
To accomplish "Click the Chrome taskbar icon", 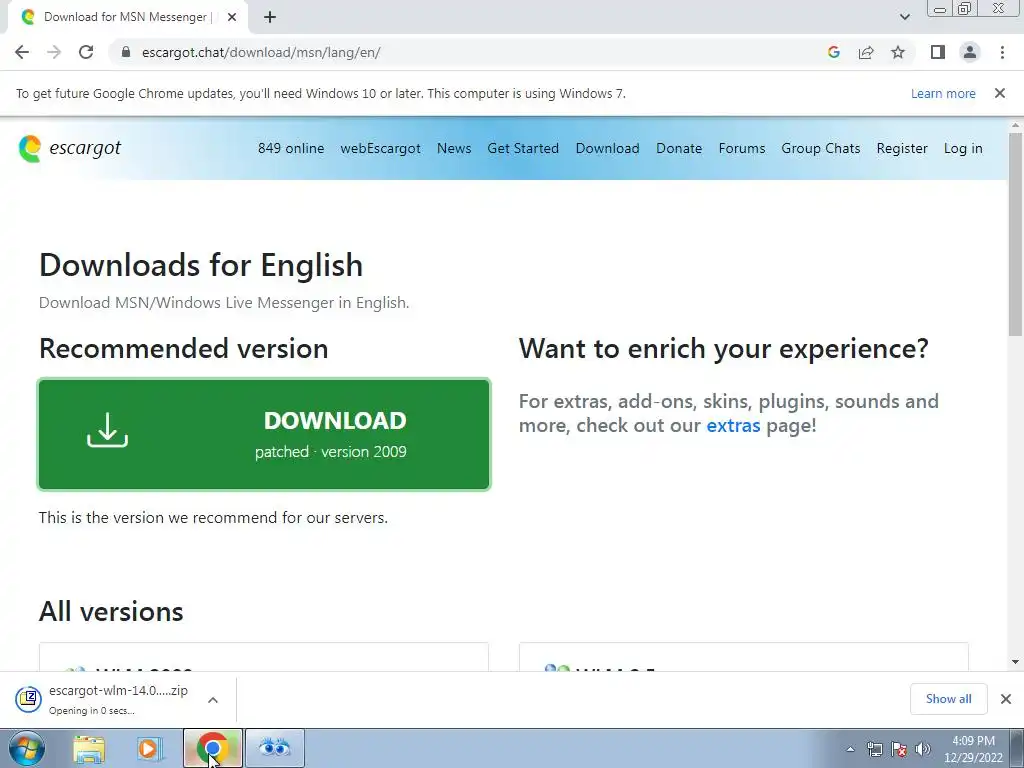I will (212, 748).
